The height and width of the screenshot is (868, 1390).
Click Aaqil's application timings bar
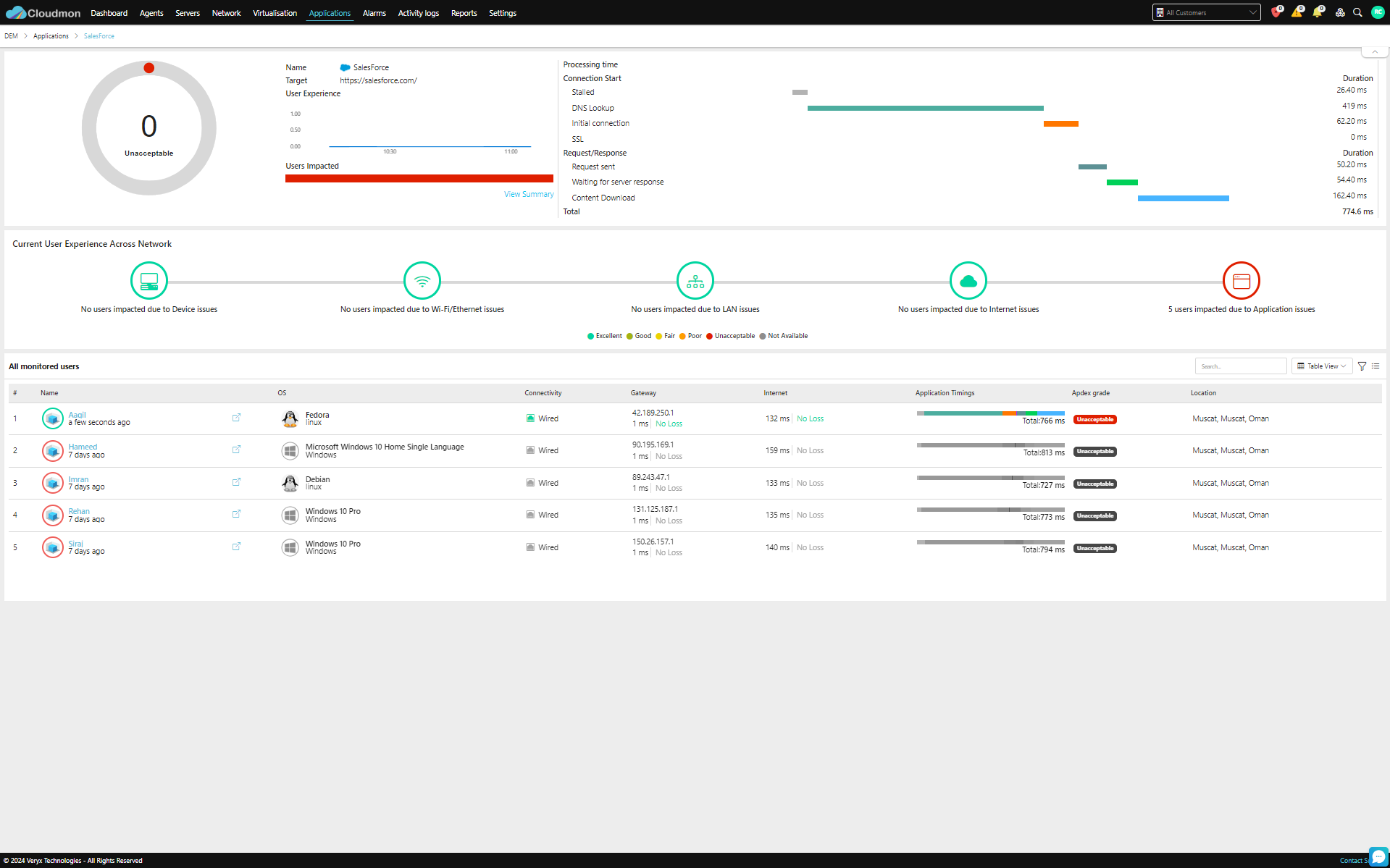coord(991,413)
